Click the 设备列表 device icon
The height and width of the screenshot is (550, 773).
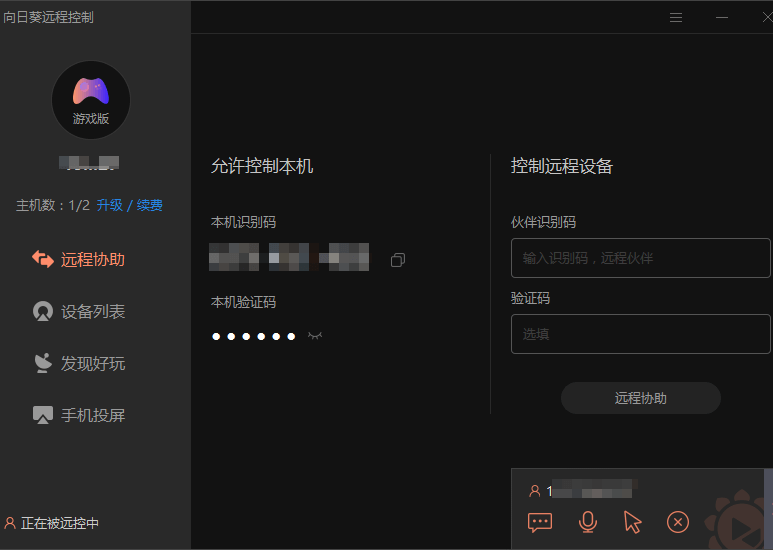point(43,311)
